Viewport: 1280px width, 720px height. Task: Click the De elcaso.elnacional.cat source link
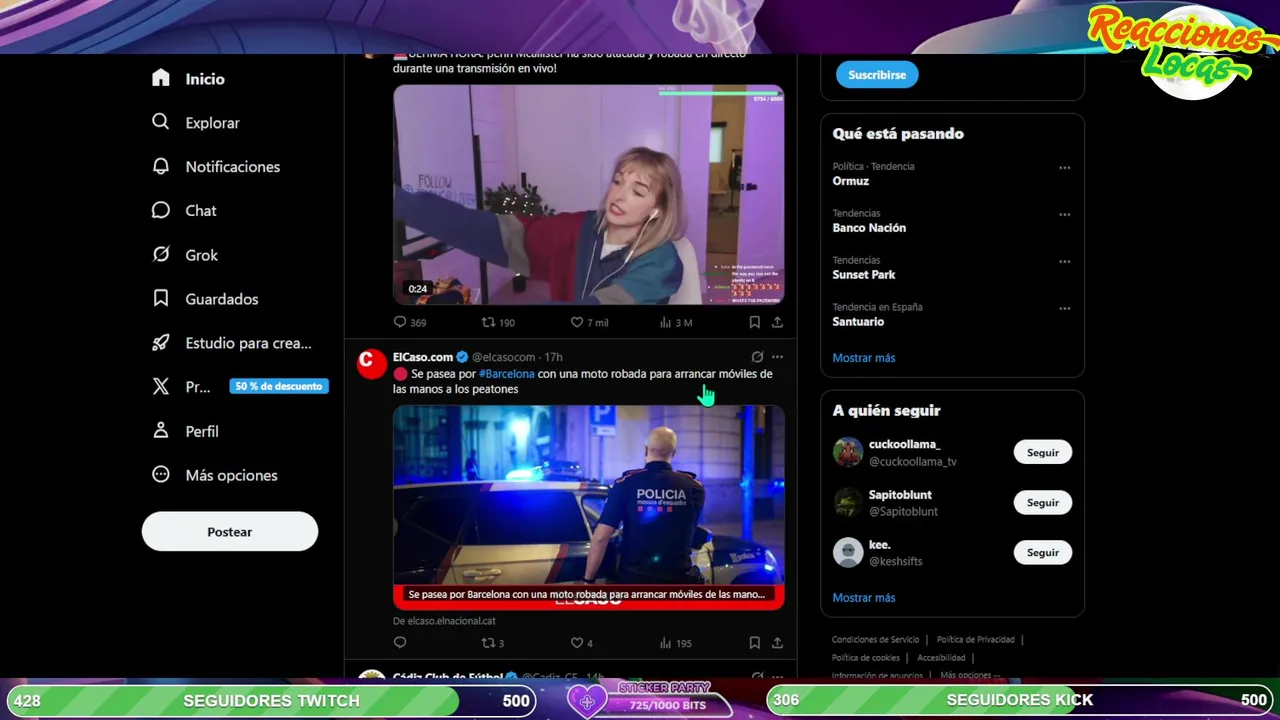[x=444, y=621]
